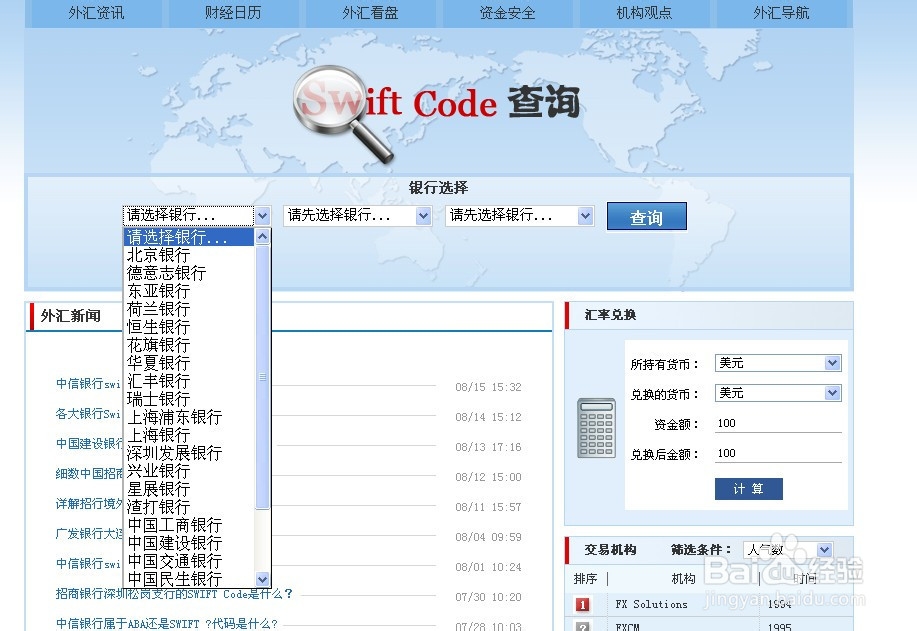The height and width of the screenshot is (631, 917).
Task: Select 德意志银行 from the bank list
Action: [x=189, y=273]
